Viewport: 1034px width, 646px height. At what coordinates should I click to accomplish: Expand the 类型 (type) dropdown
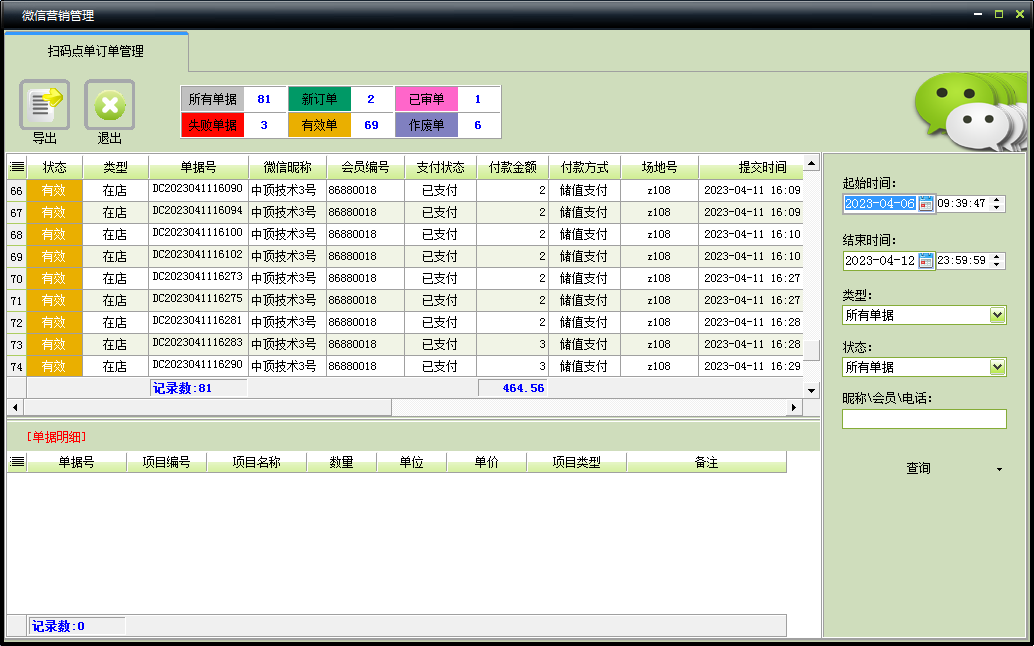click(x=997, y=315)
